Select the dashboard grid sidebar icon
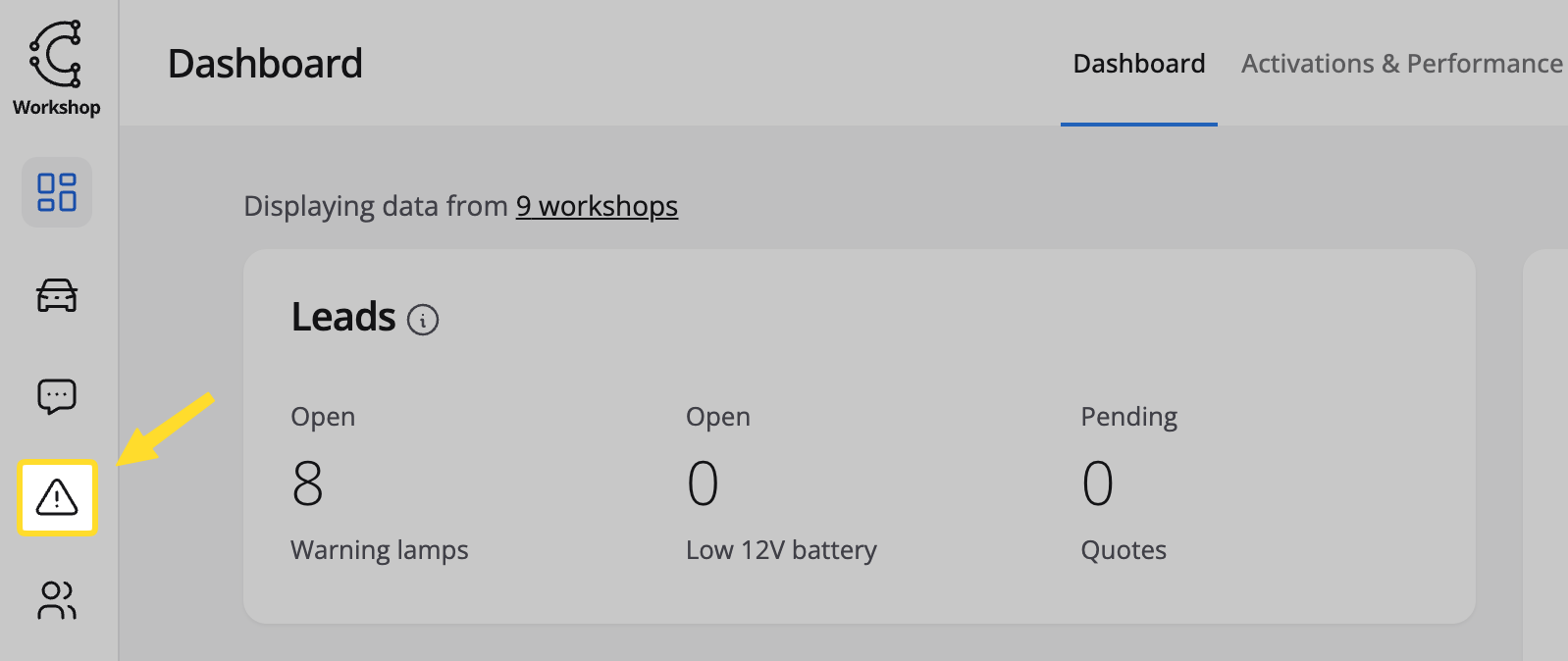This screenshot has height=661, width=1568. click(57, 192)
